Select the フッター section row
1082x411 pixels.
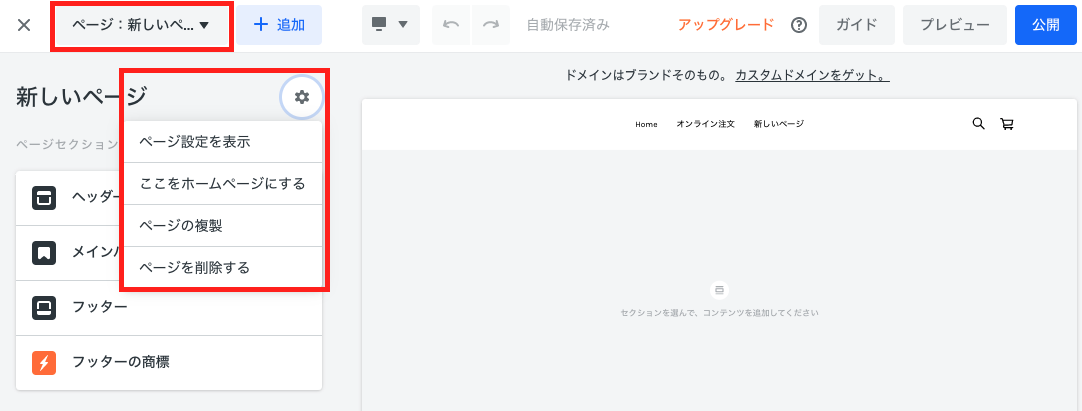tap(169, 308)
